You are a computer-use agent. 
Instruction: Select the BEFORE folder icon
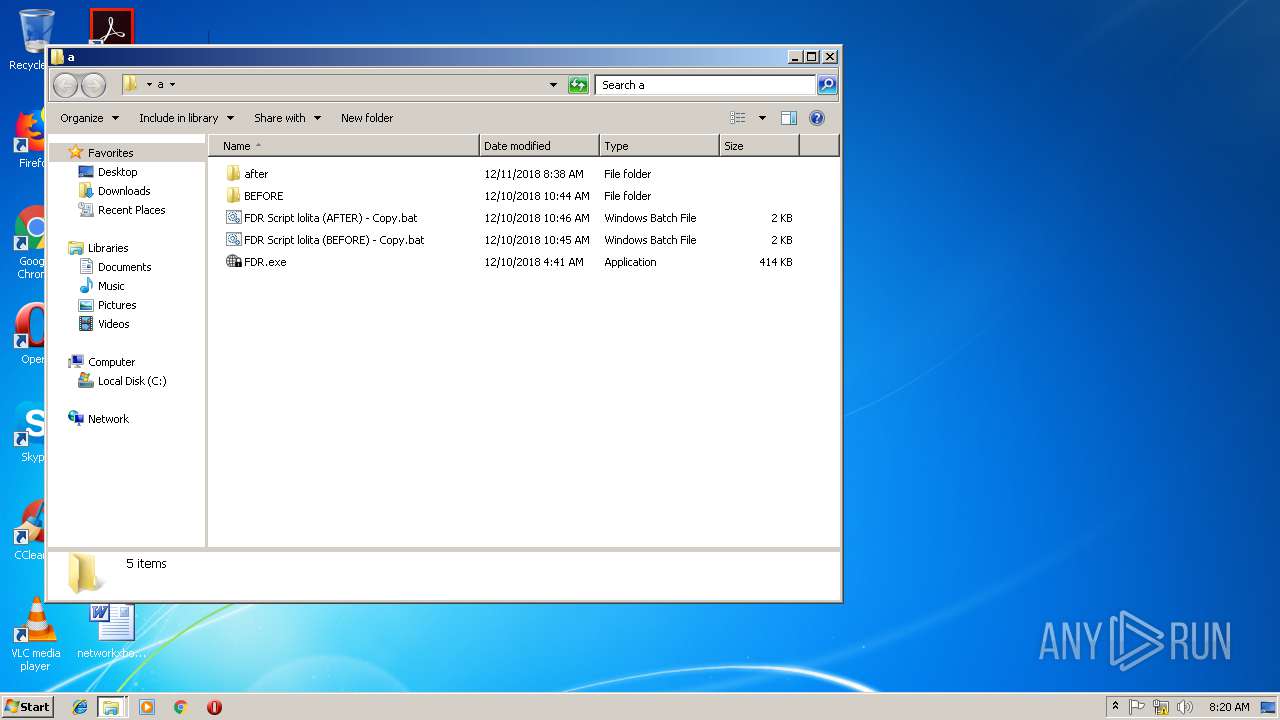[x=234, y=196]
